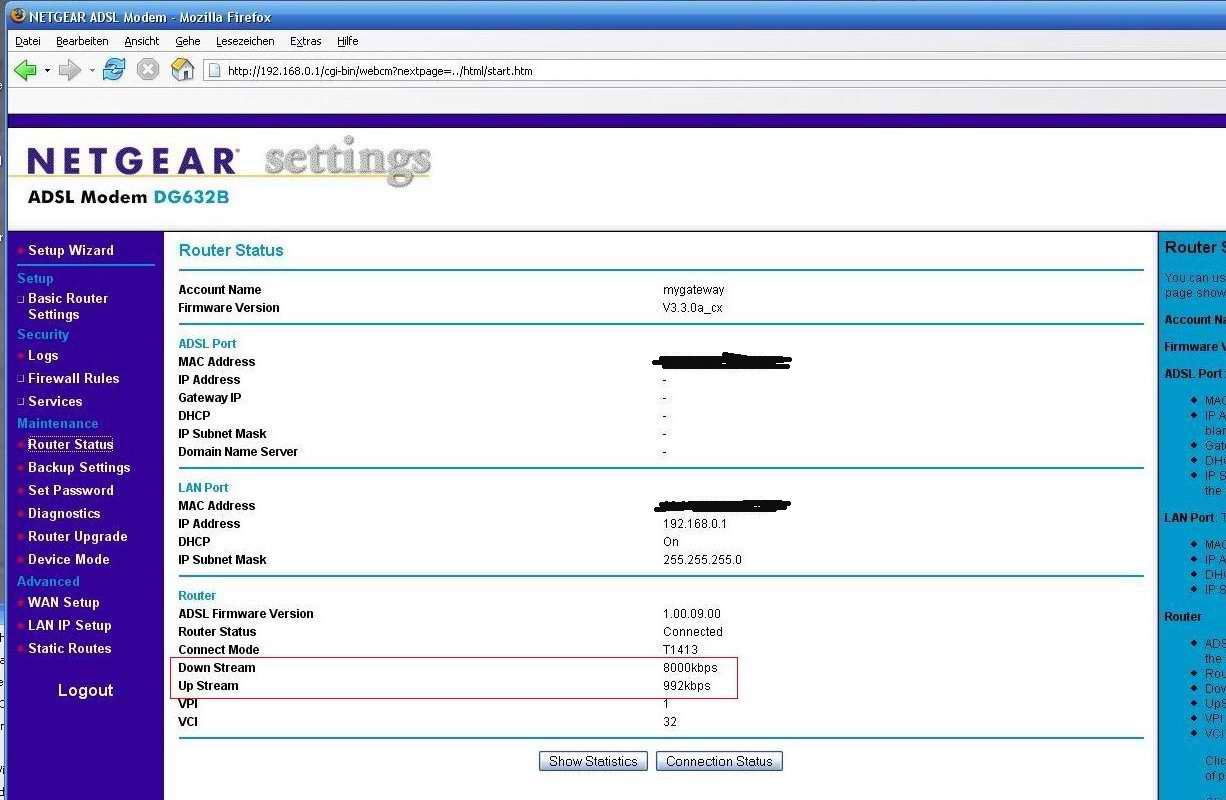Open the Set Password page
The height and width of the screenshot is (800, 1226).
[x=71, y=490]
